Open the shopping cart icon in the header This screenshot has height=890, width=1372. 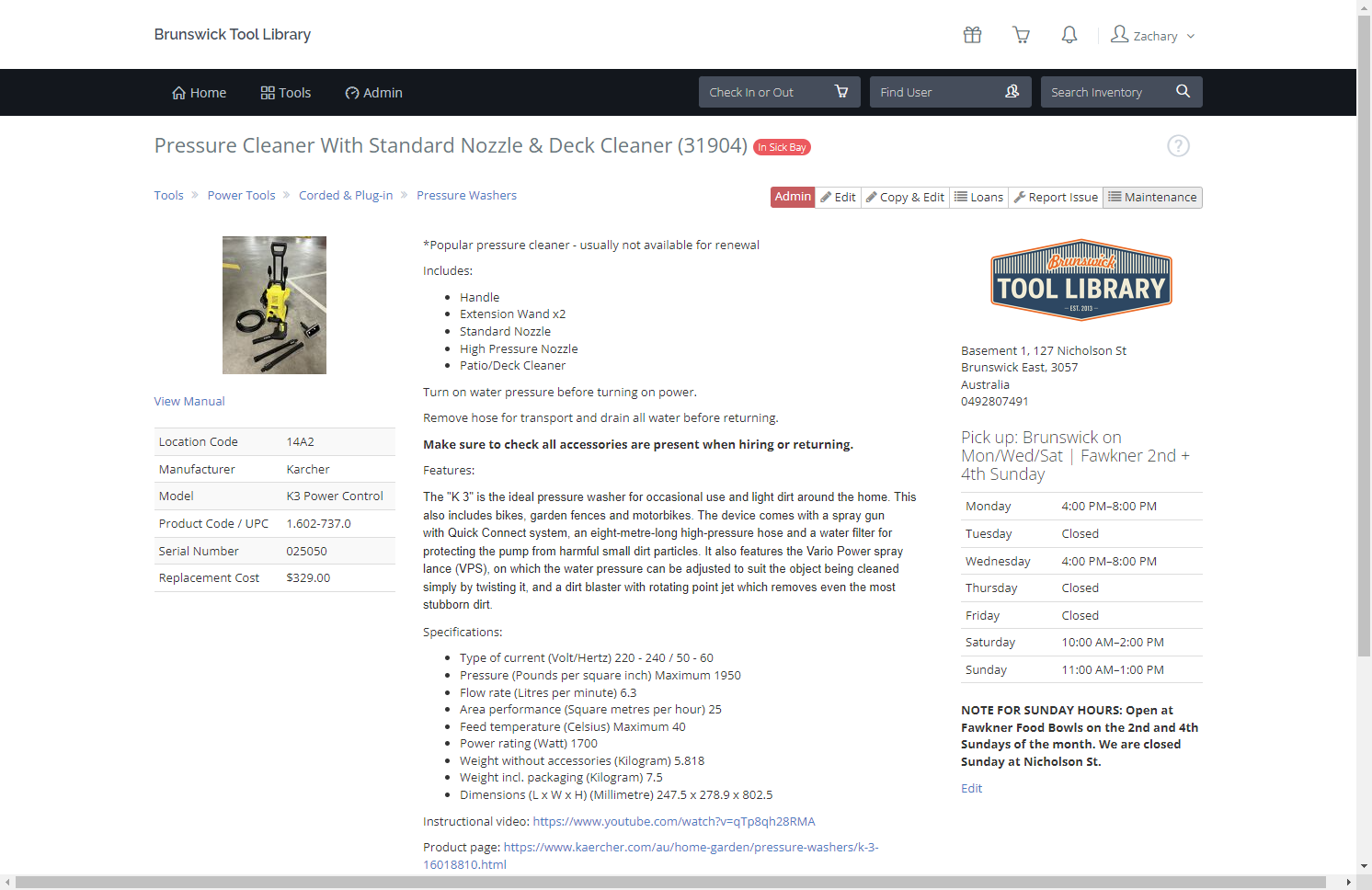1021,35
